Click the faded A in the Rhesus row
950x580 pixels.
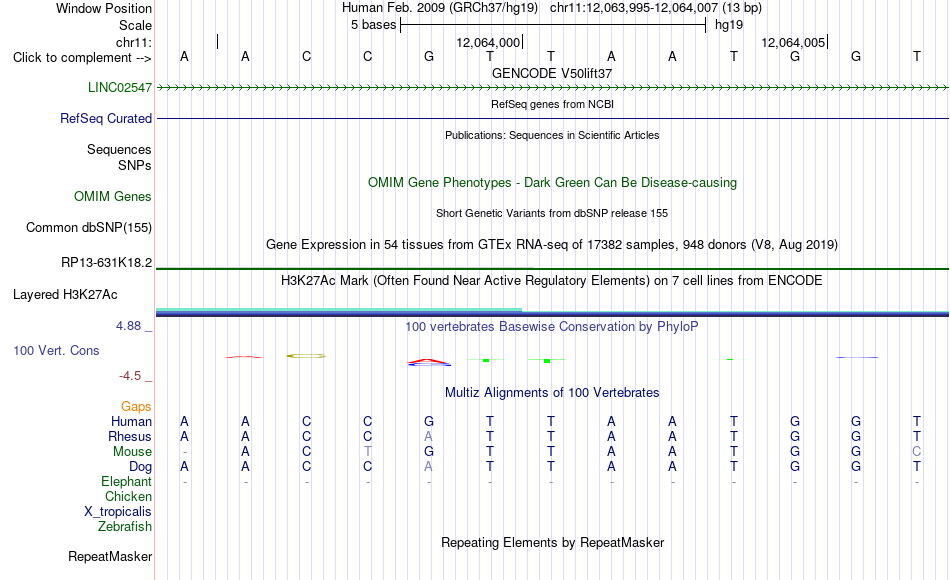pos(428,436)
